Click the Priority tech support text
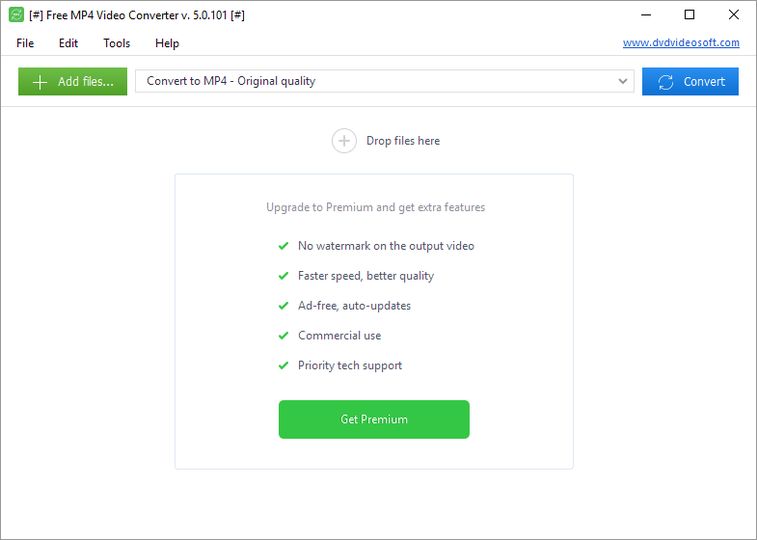757x540 pixels. coord(350,365)
